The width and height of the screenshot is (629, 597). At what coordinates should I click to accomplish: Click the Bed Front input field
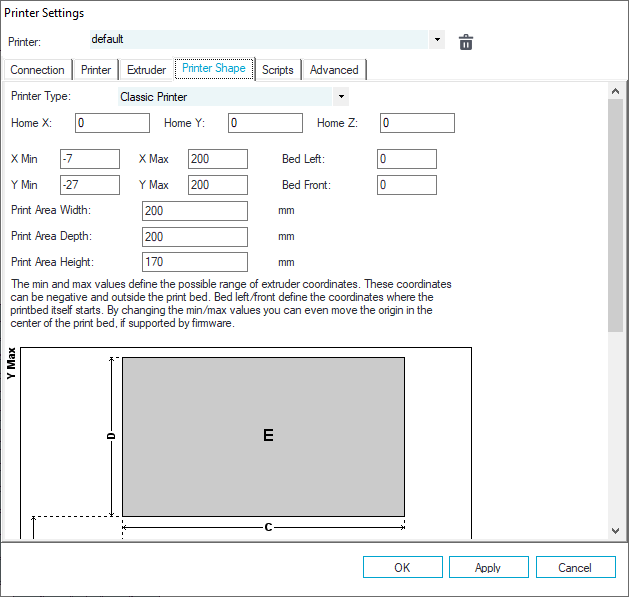tap(407, 185)
